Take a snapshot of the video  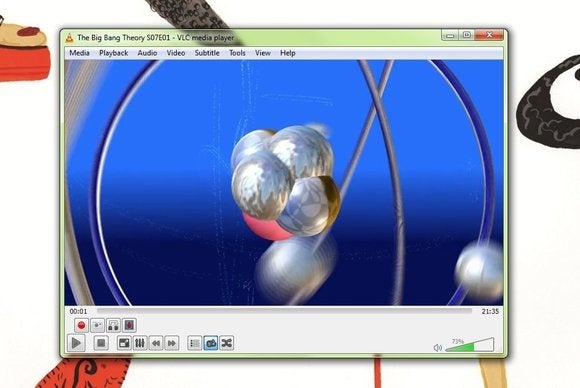pos(97,325)
